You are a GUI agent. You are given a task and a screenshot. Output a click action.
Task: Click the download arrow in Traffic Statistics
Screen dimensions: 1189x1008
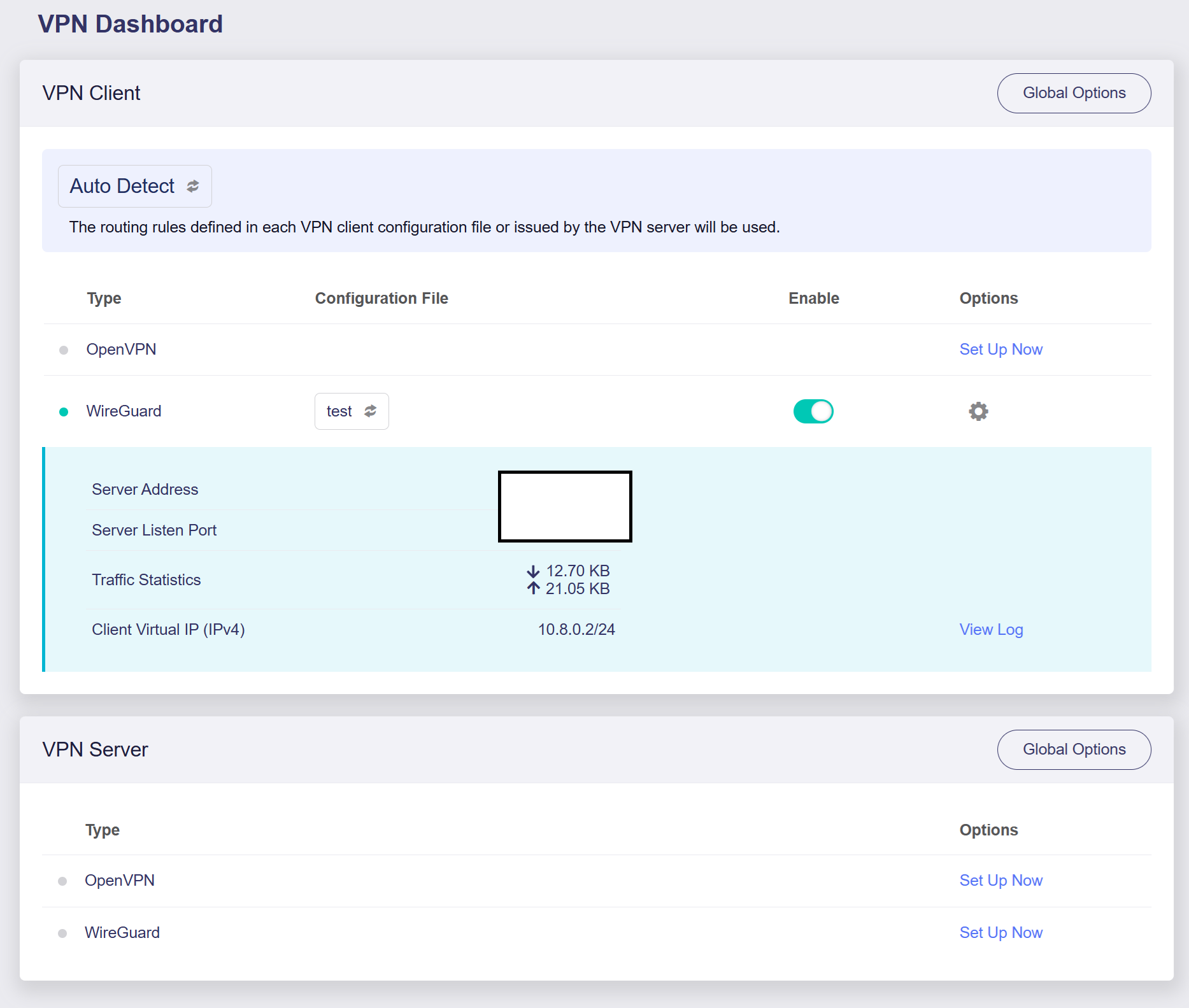[x=533, y=571]
